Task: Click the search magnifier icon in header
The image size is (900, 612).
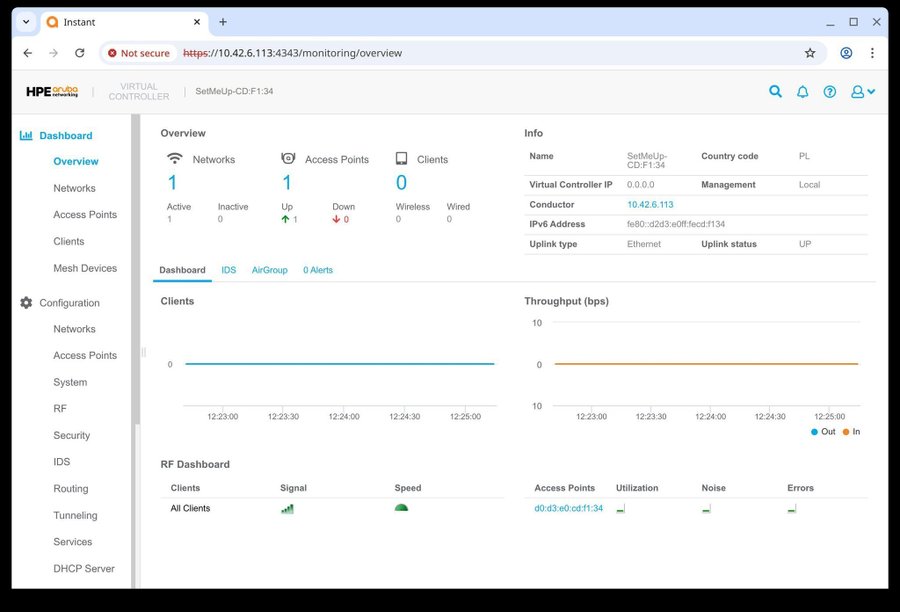Action: coord(775,92)
